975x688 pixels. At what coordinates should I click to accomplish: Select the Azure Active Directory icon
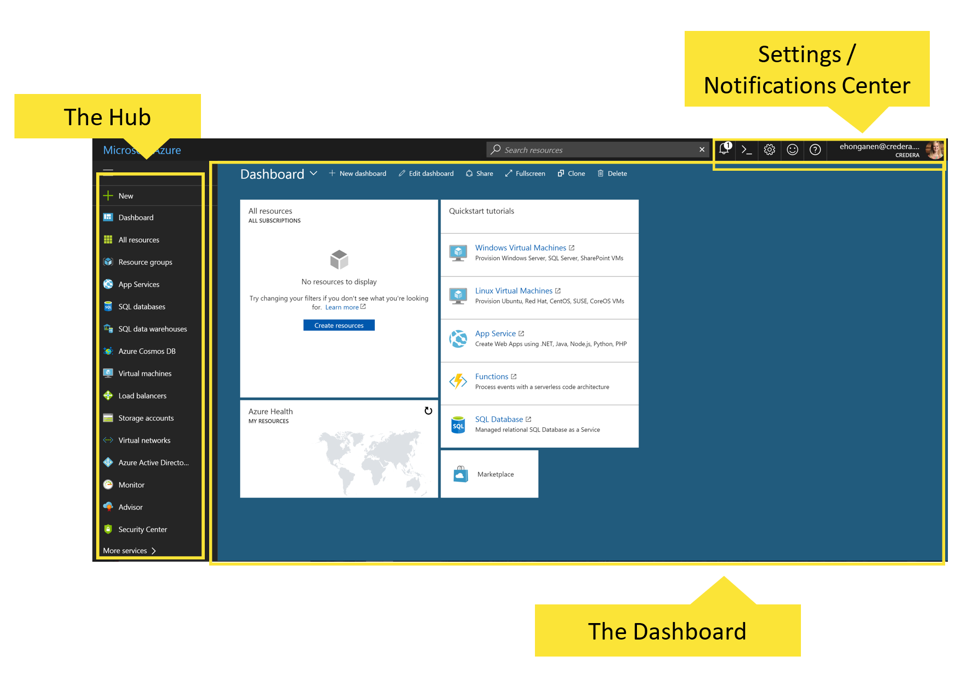tap(108, 462)
